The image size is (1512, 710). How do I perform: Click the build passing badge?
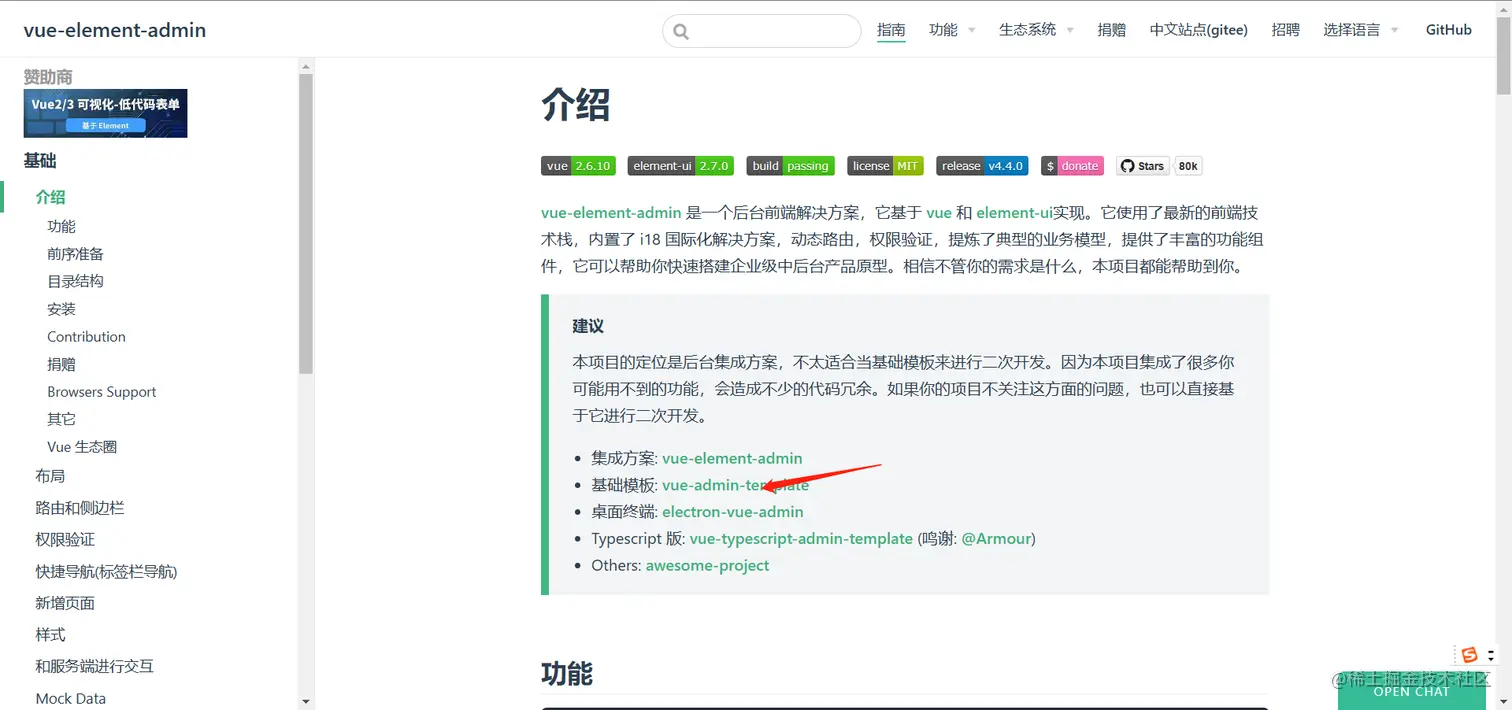(x=791, y=166)
